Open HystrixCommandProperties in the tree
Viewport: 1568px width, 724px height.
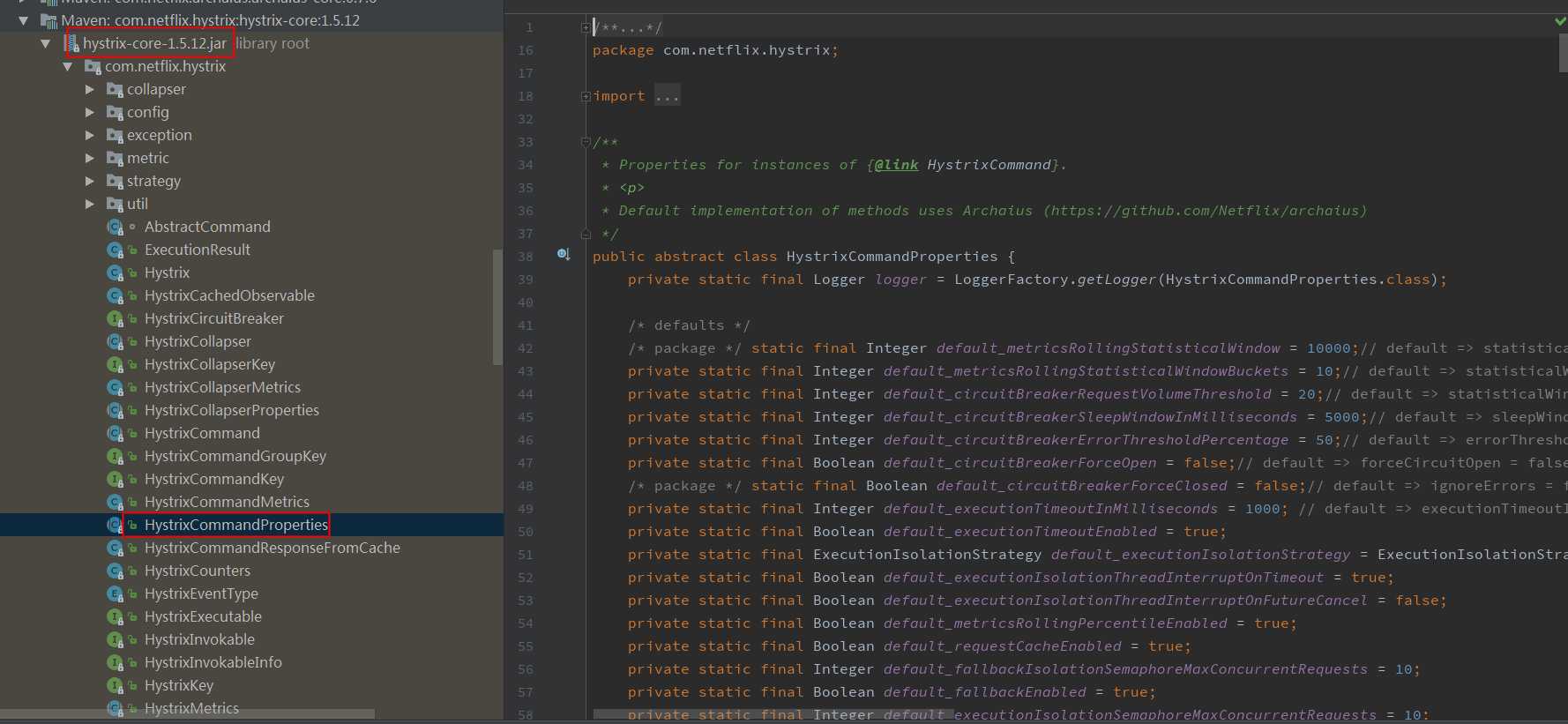tap(236, 525)
